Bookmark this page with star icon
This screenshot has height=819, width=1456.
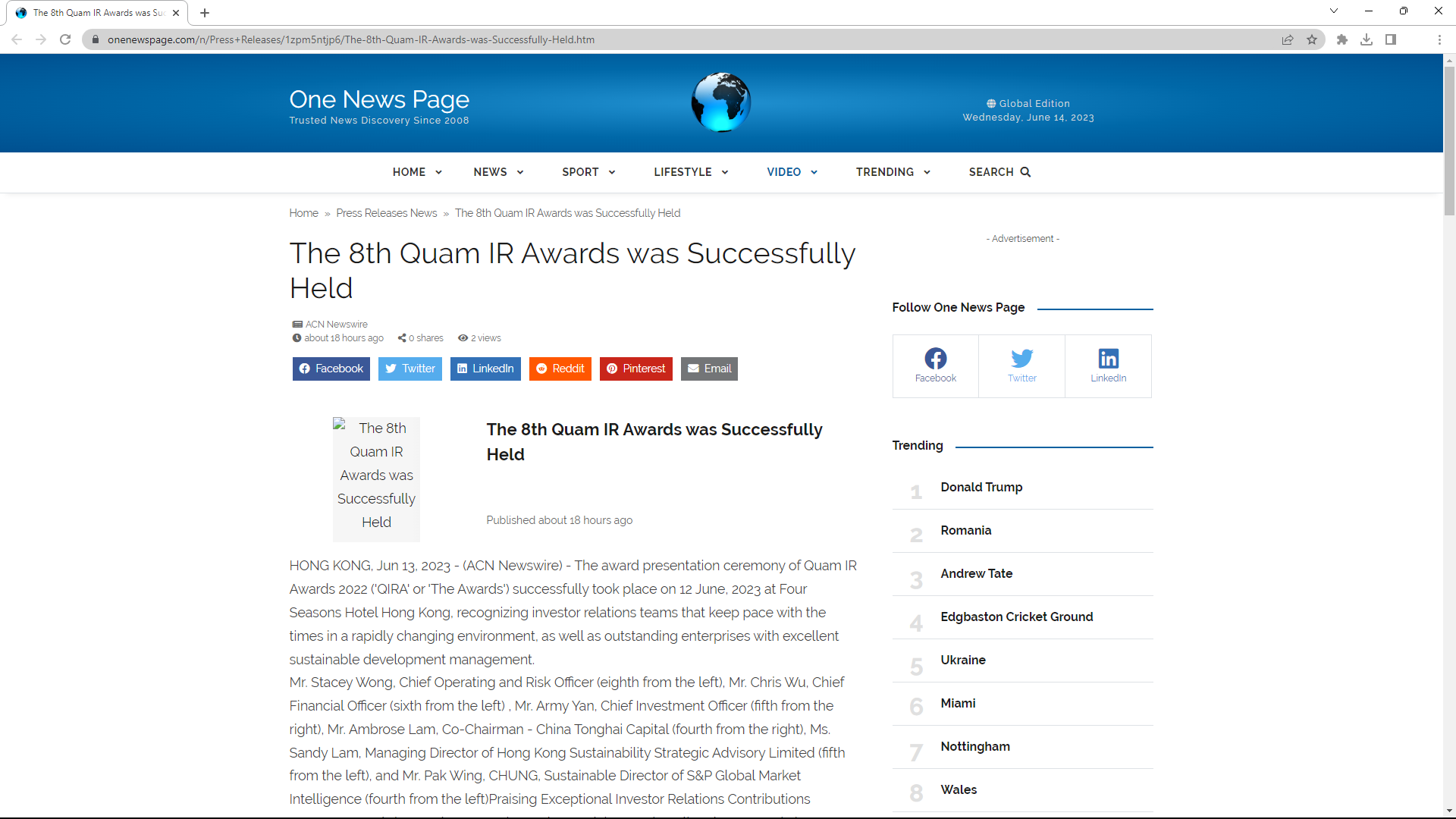point(1312,39)
